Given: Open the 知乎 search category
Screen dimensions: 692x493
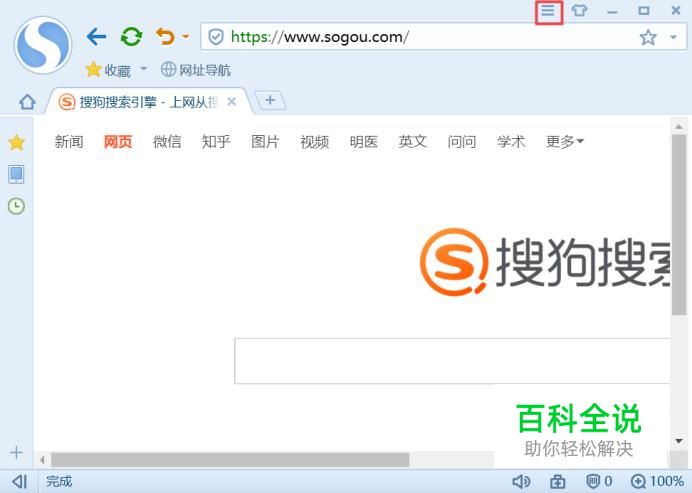Looking at the screenshot, I should click(216, 142).
